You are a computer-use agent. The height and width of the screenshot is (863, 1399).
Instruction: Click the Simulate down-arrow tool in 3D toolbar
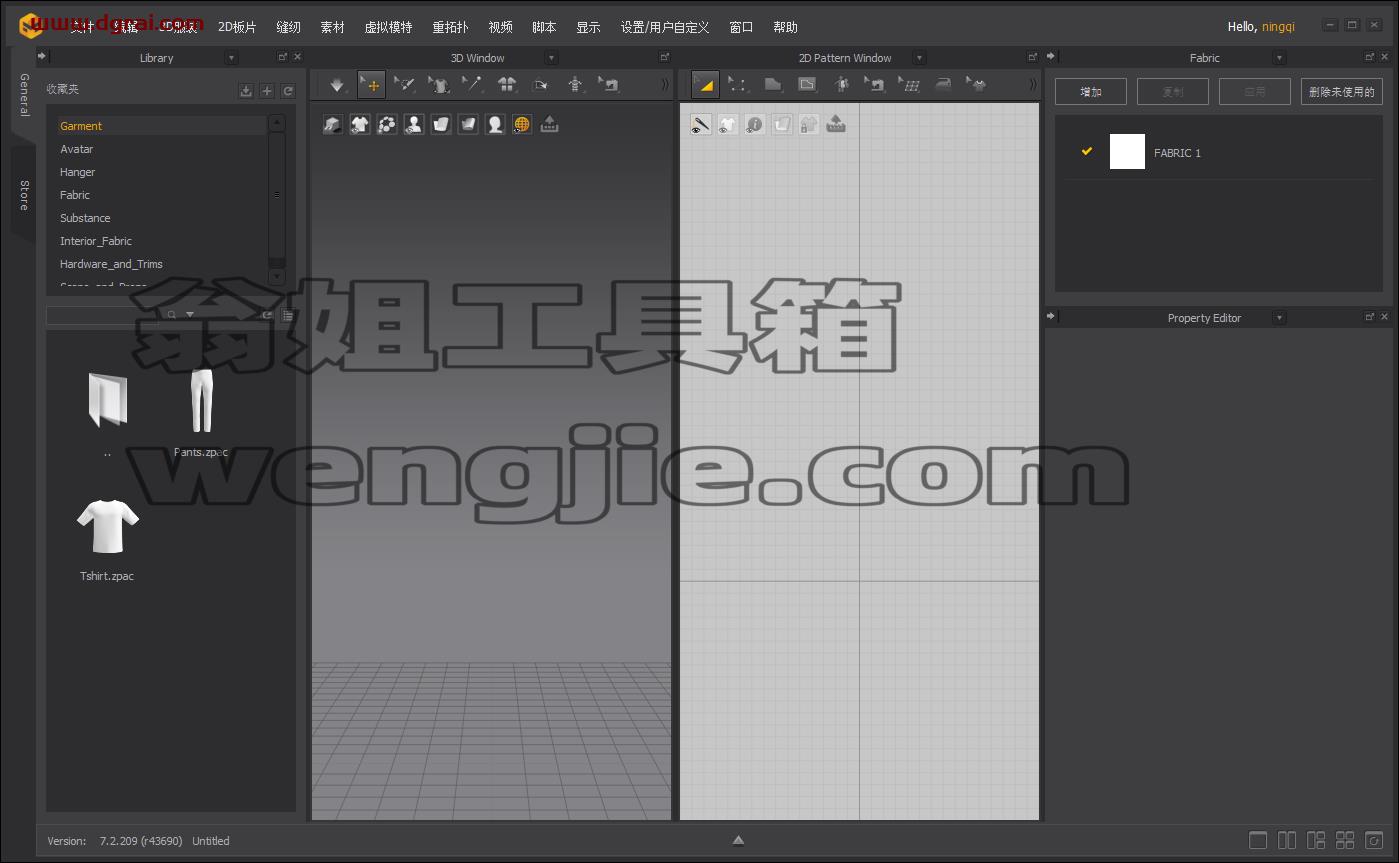pyautogui.click(x=338, y=85)
